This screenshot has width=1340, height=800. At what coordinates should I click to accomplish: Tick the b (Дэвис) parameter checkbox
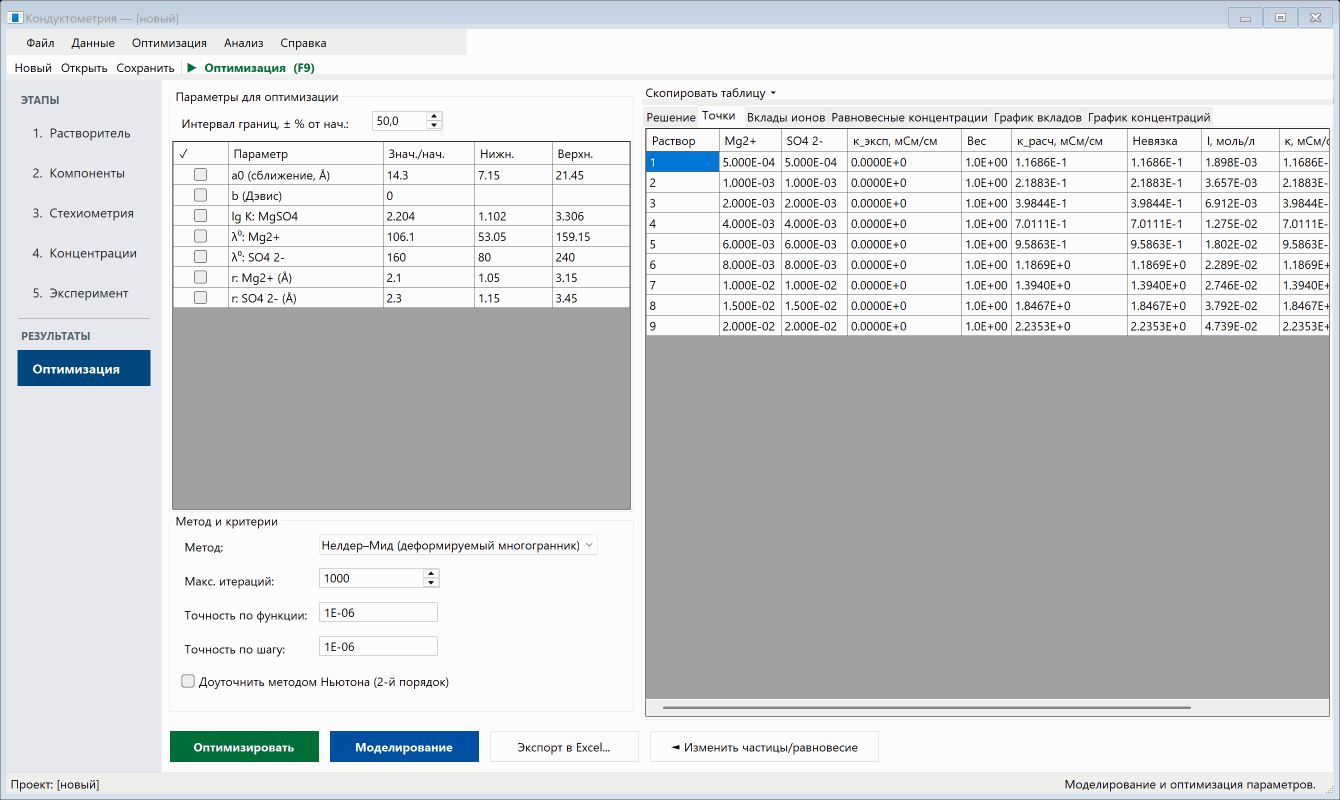(200, 195)
